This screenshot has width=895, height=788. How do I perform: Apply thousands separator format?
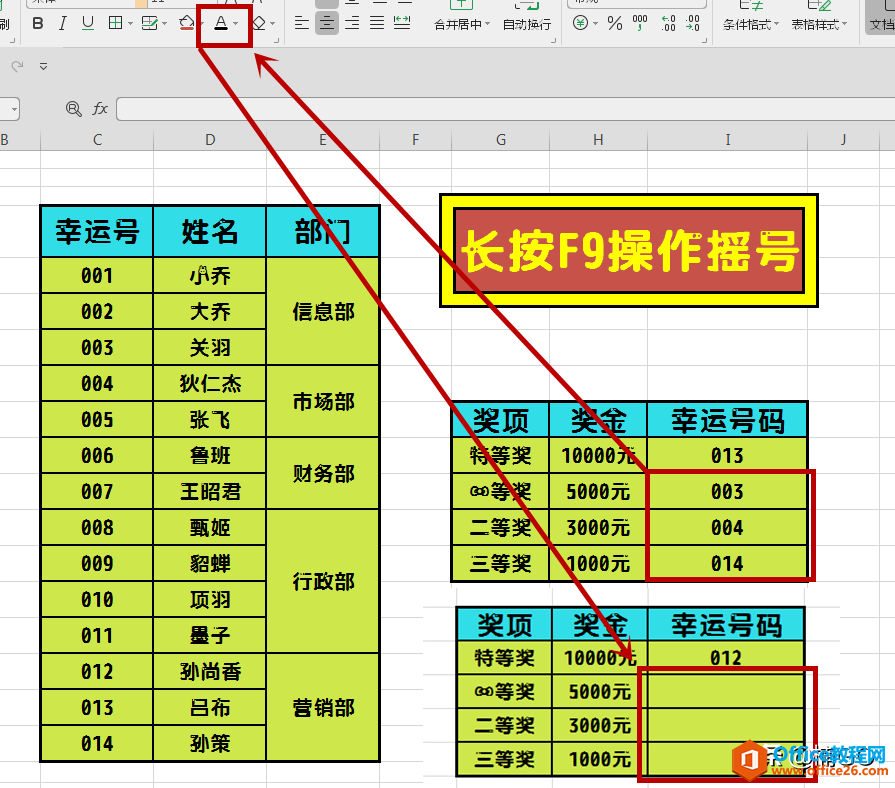(x=640, y=23)
